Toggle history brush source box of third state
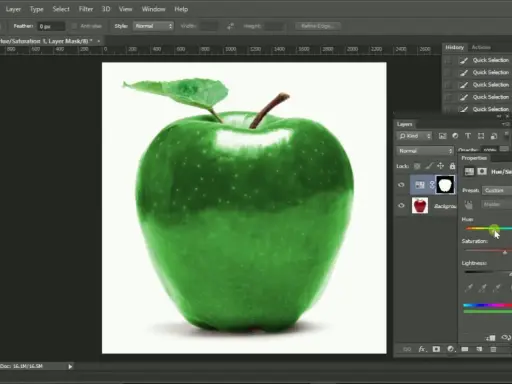 [448, 85]
